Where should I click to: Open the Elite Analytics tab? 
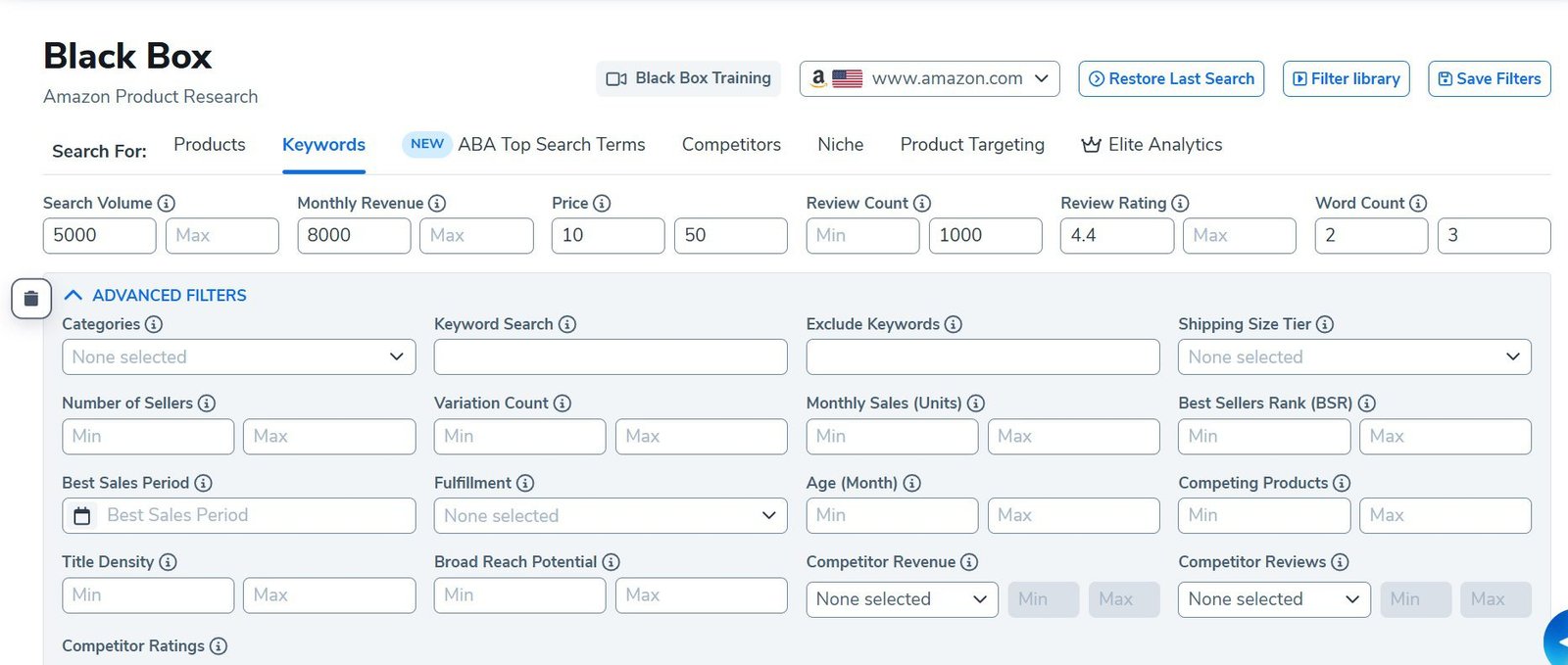tap(1151, 145)
